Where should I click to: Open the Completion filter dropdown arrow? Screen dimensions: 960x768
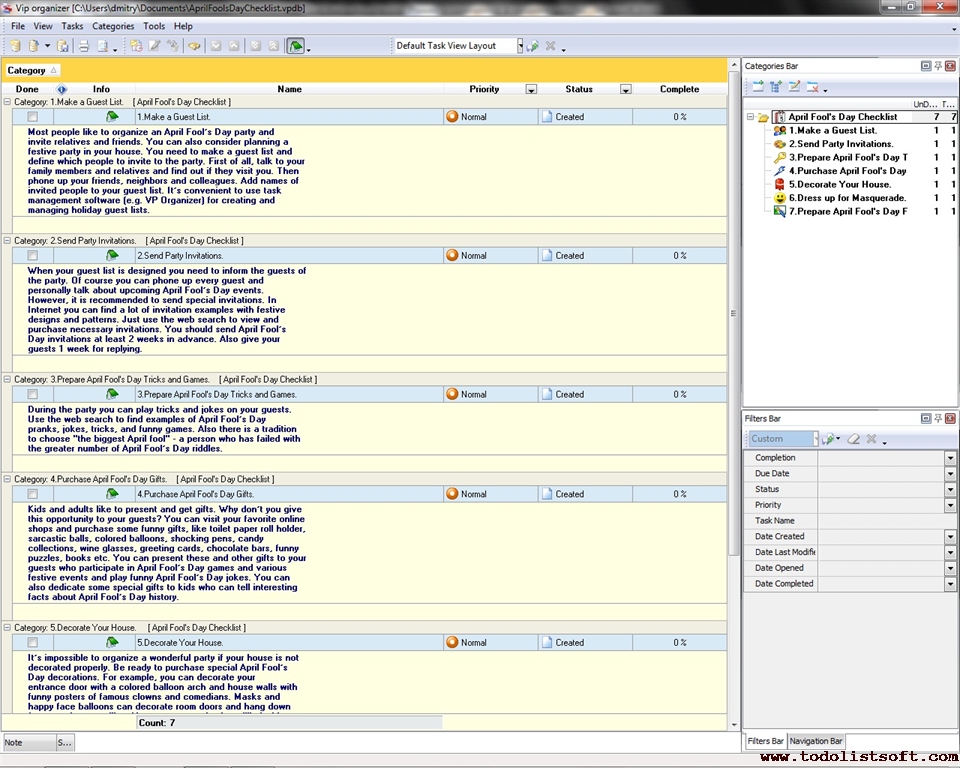coord(950,458)
